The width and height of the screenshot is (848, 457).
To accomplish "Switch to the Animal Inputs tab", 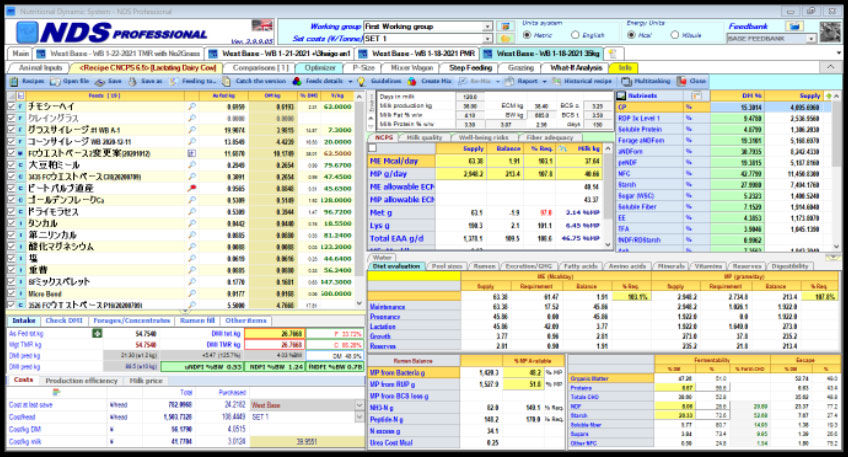I will pyautogui.click(x=41, y=68).
